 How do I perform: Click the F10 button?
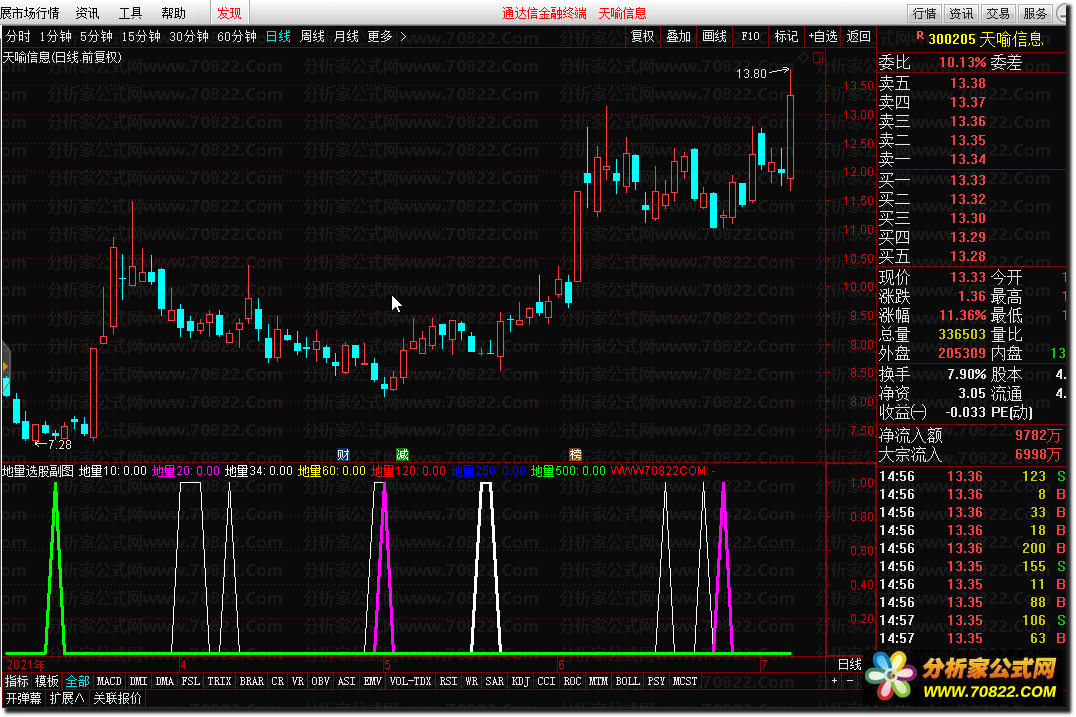click(750, 36)
